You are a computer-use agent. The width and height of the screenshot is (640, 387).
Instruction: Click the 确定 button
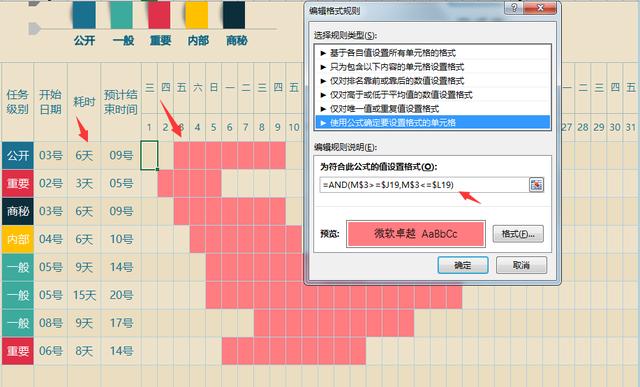463,265
